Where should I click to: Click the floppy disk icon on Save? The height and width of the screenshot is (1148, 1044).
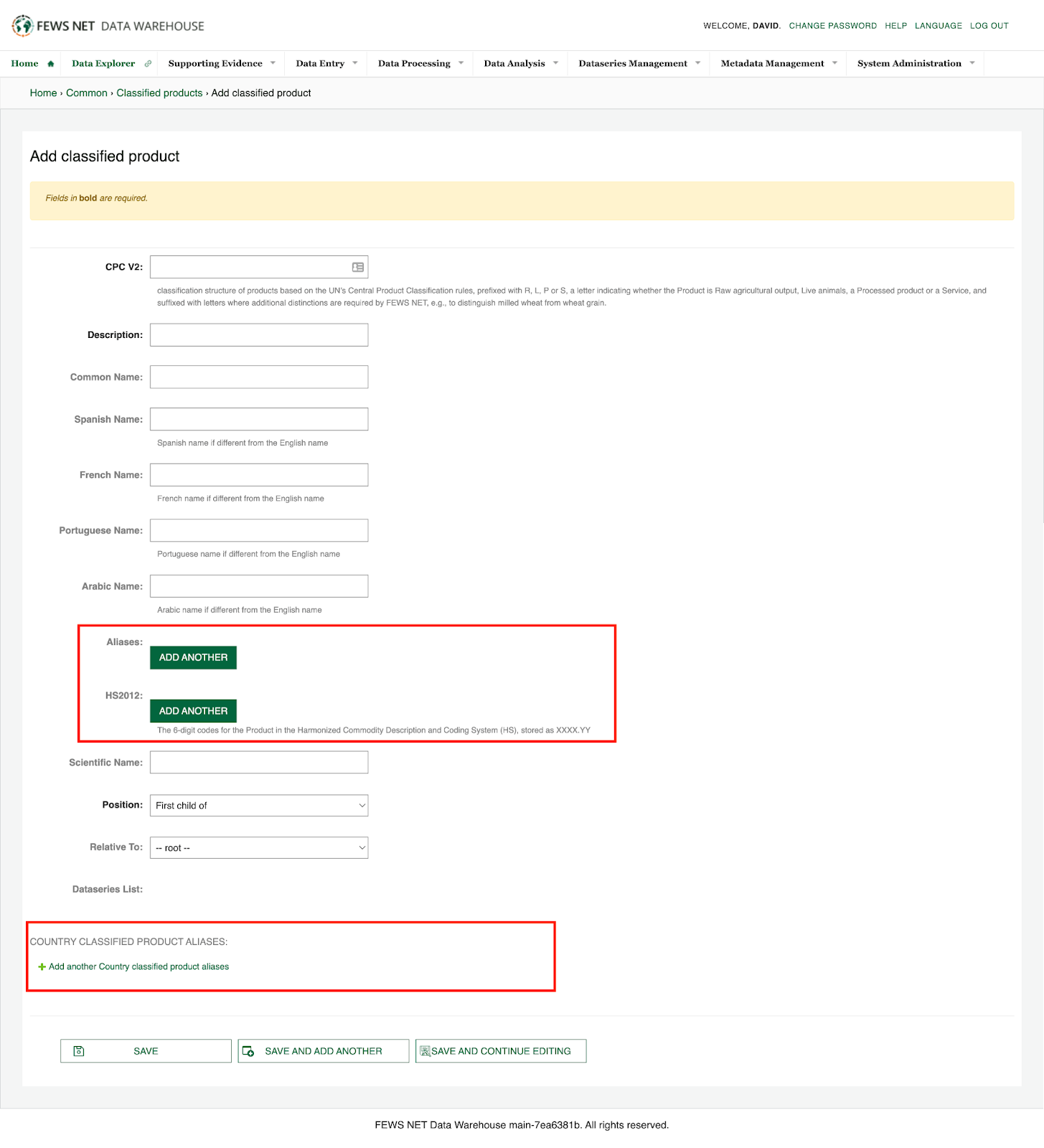(x=79, y=1051)
